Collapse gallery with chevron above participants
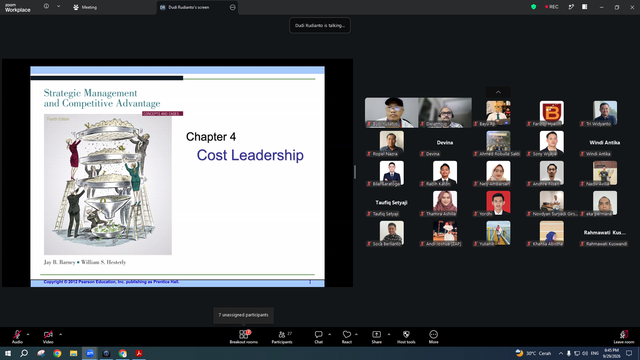This screenshot has height=360, width=640. pyautogui.click(x=498, y=92)
